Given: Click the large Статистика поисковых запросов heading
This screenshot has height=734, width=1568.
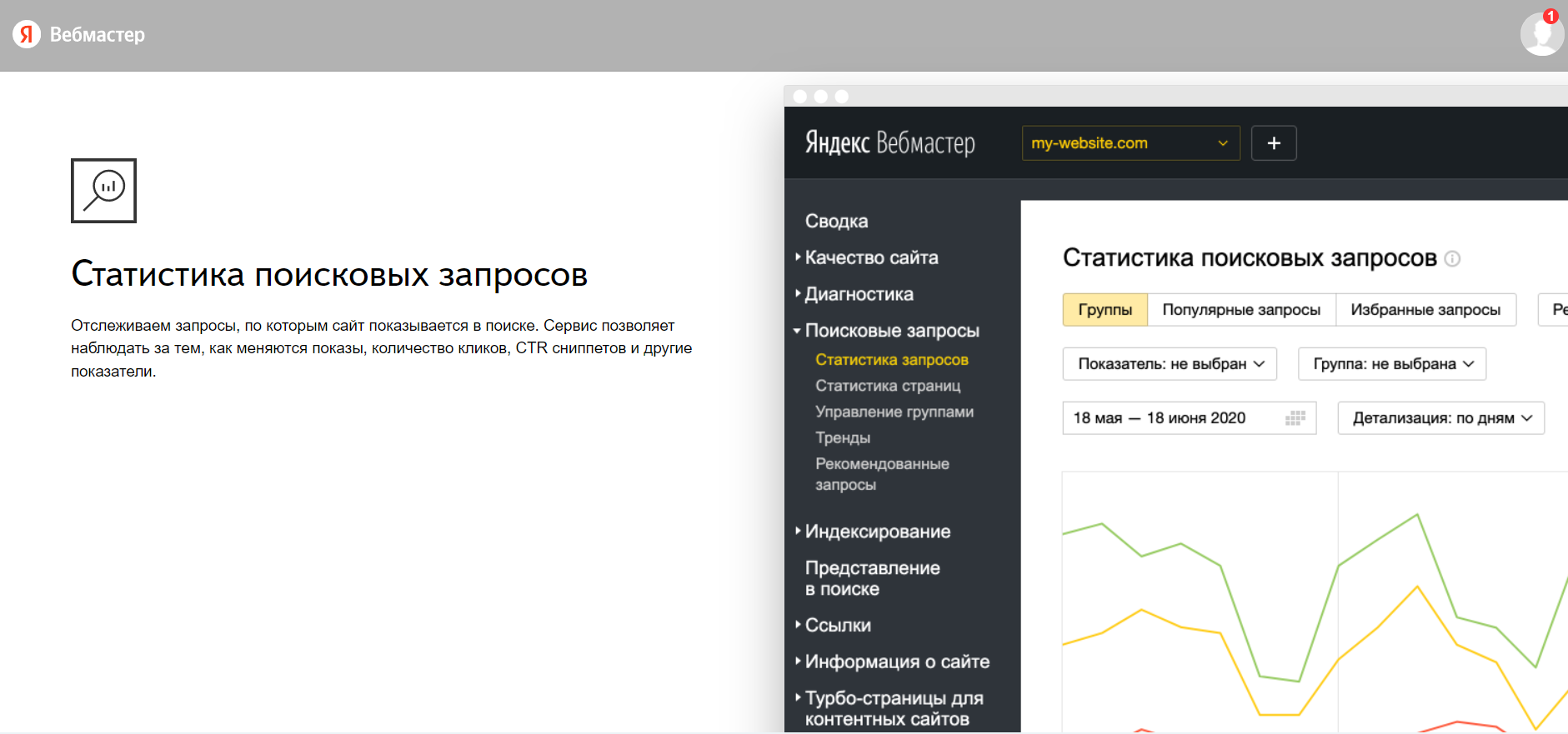Looking at the screenshot, I should click(329, 274).
